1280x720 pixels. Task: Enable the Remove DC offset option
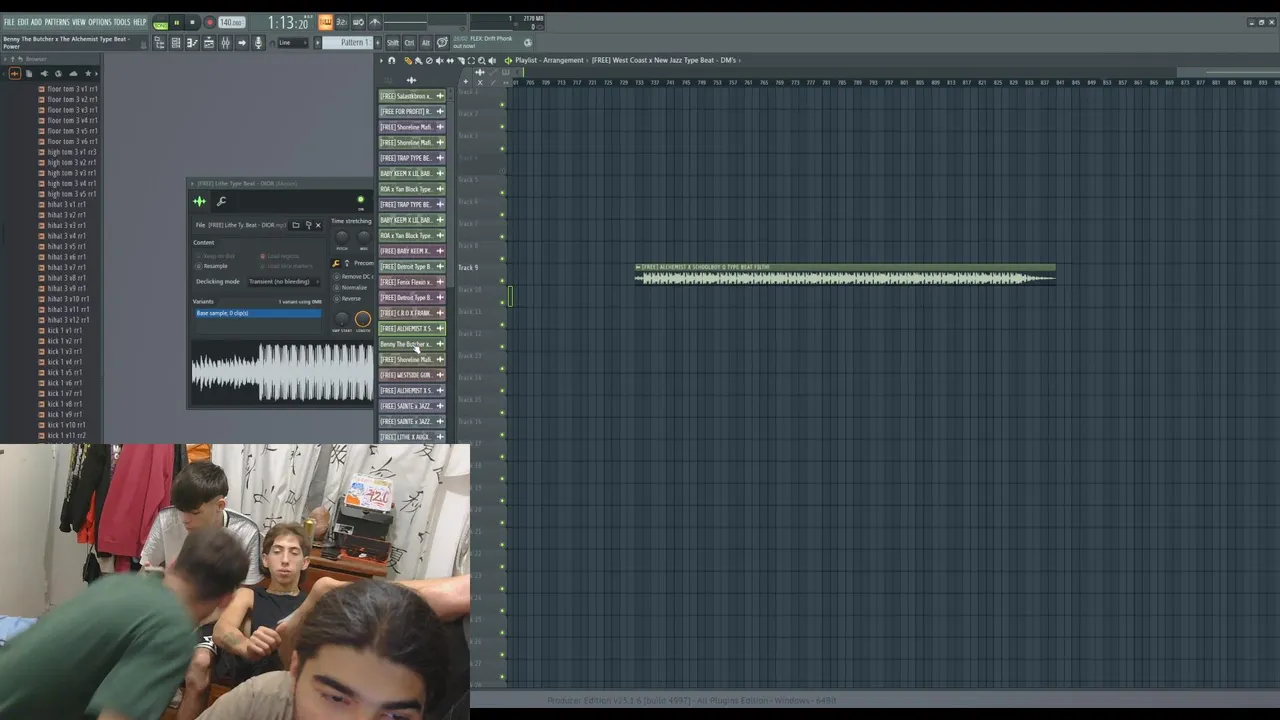coord(352,277)
